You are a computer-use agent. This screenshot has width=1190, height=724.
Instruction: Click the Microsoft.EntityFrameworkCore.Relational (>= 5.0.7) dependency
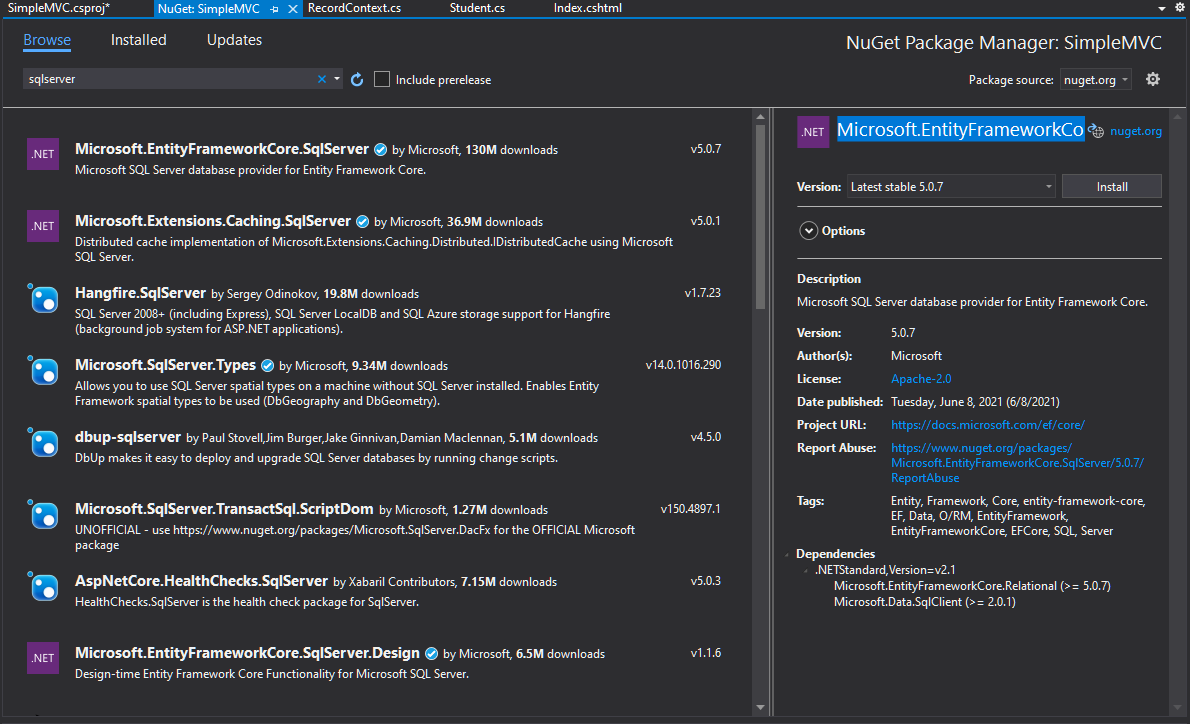pos(972,586)
